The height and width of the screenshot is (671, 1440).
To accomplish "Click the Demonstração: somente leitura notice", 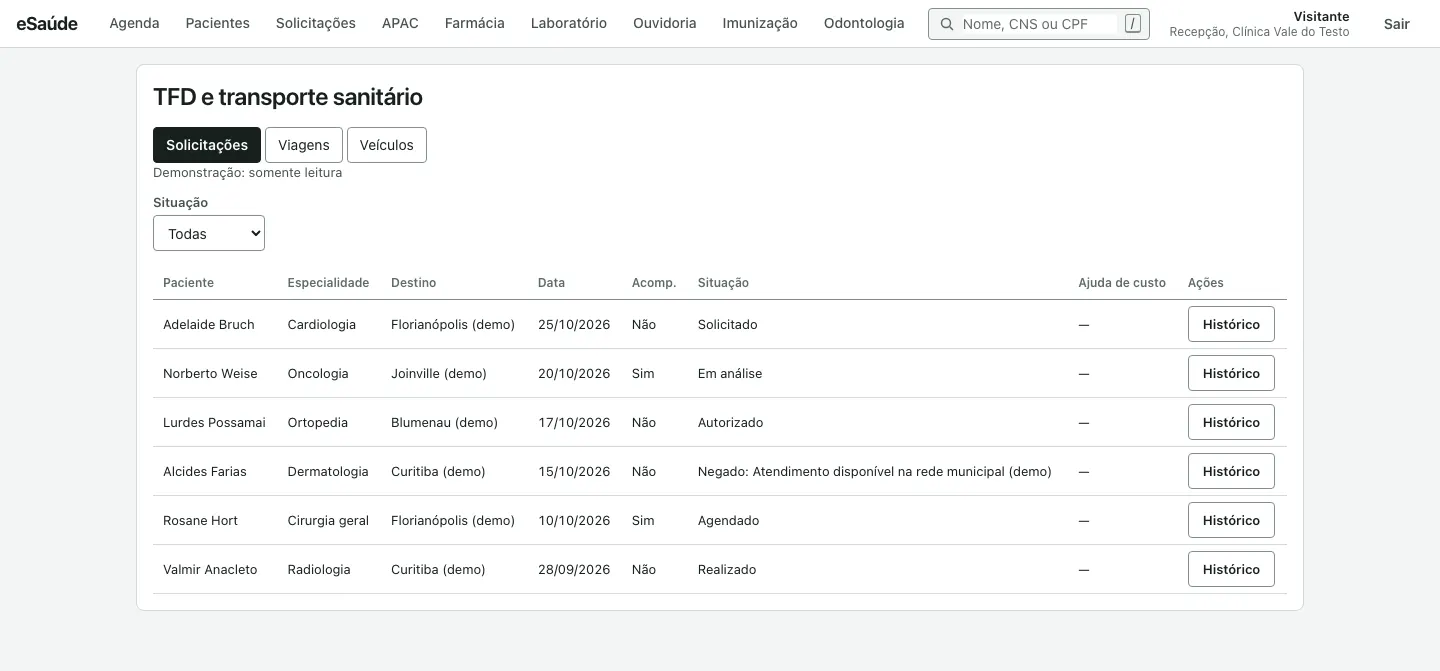I will 248,172.
